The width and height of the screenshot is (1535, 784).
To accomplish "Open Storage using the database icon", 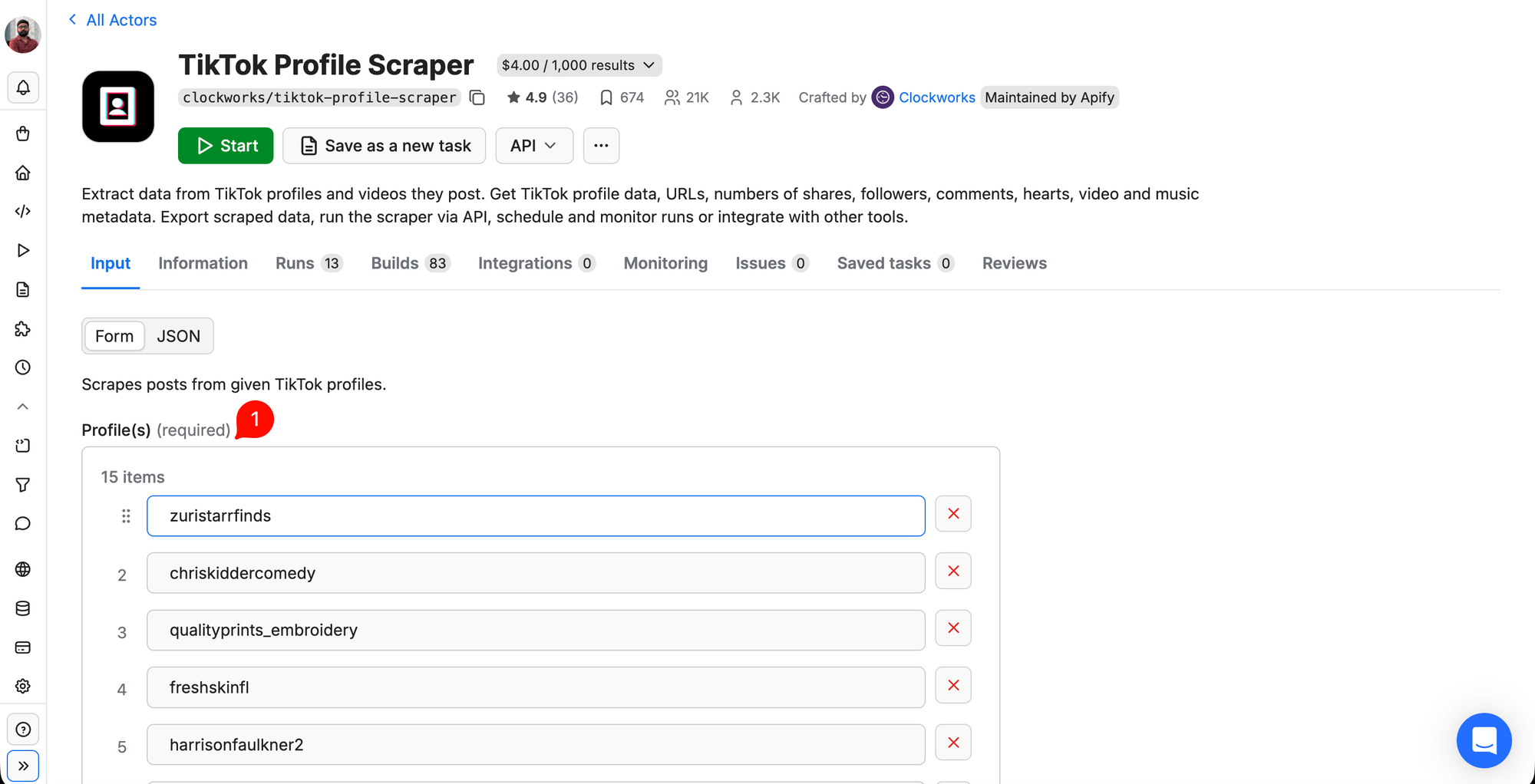I will tap(23, 608).
